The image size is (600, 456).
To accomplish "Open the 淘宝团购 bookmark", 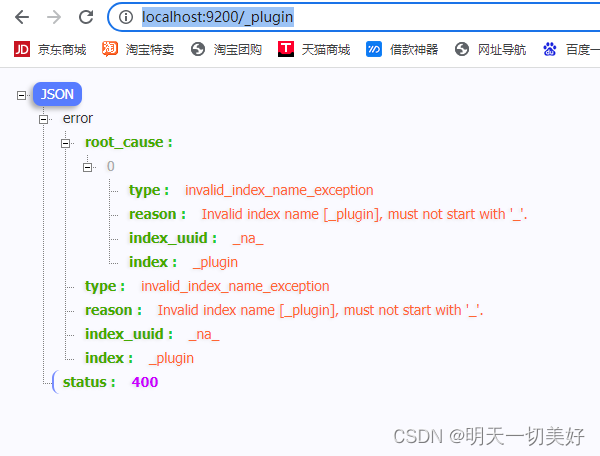I will (238, 50).
